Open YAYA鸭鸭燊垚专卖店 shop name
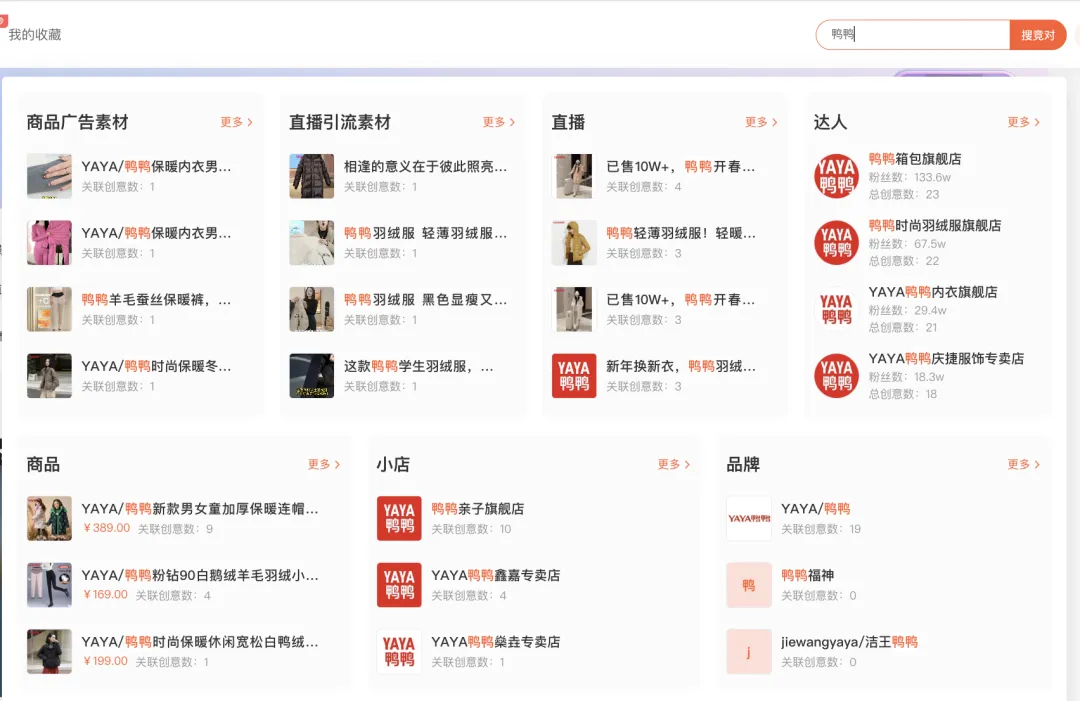Viewport: 1080px width, 701px height. pyautogui.click(x=495, y=642)
